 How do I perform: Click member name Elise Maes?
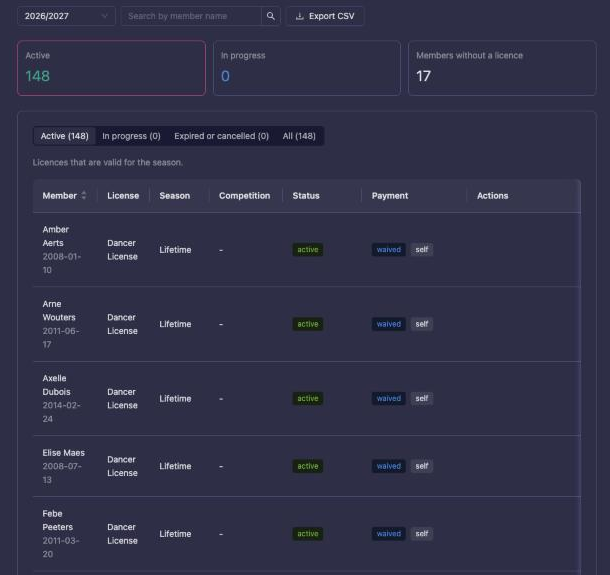(63, 452)
